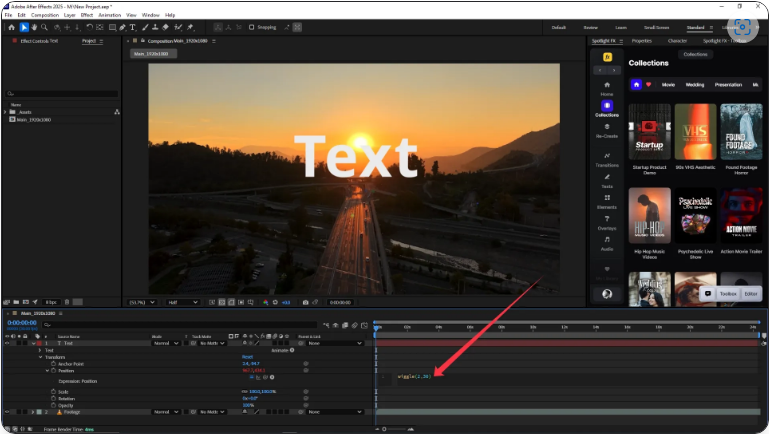Open the Effect menu

tap(87, 15)
